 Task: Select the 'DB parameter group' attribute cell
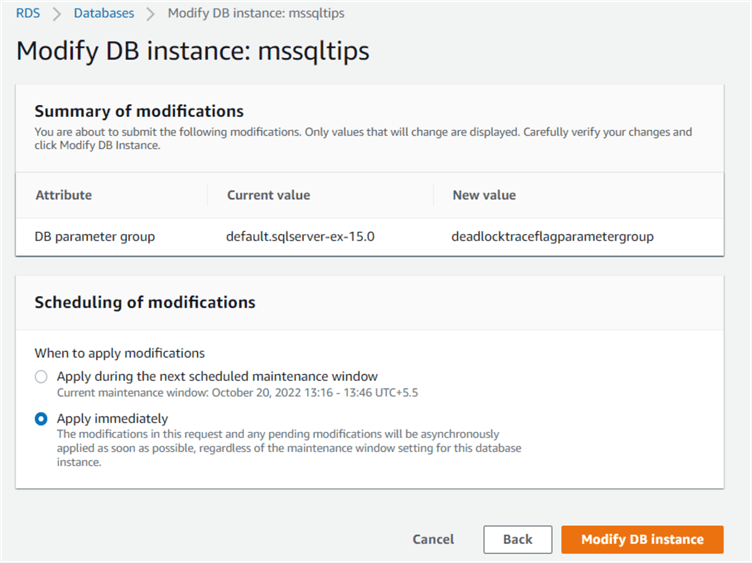coord(95,237)
